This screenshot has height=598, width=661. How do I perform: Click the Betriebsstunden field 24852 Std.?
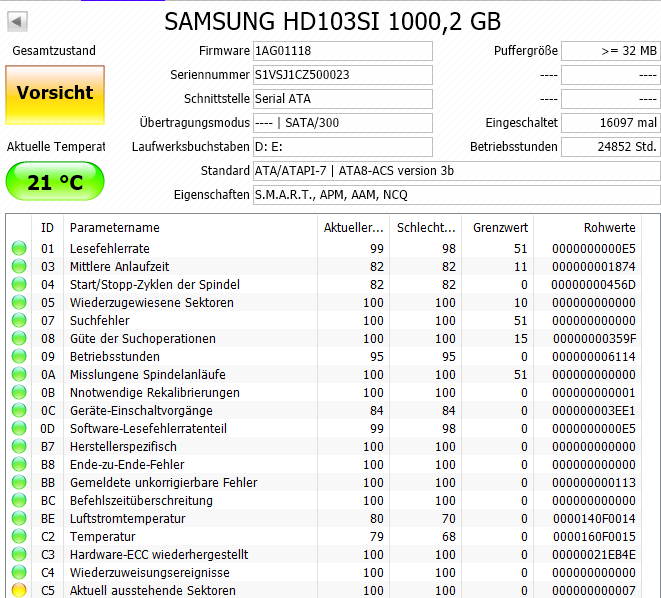(610, 147)
